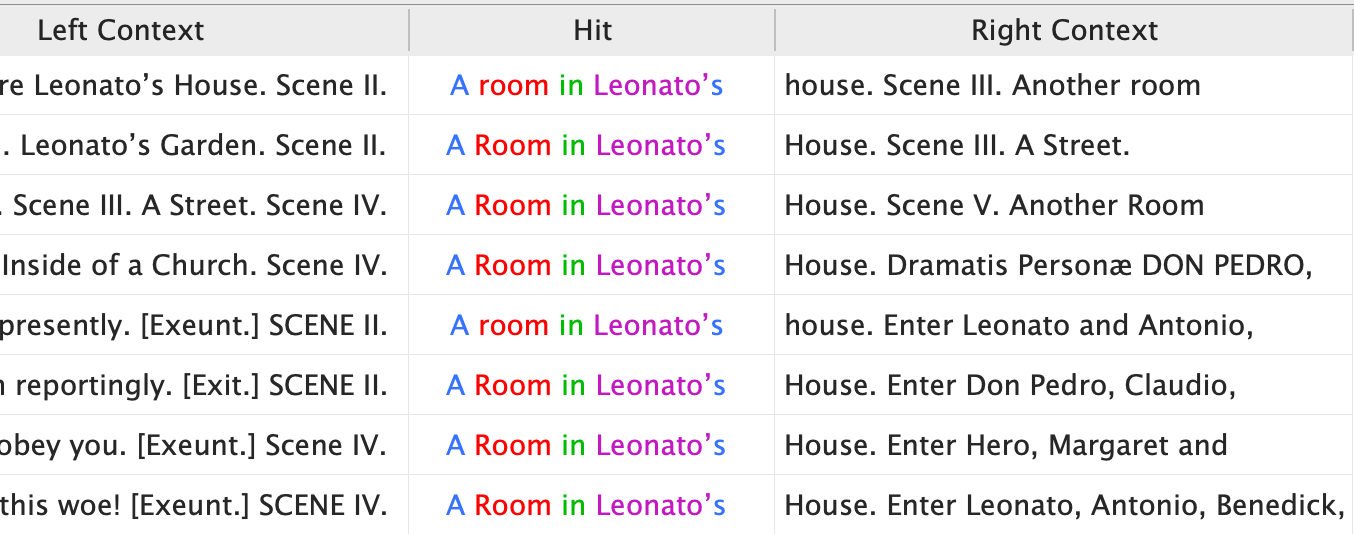
Task: Select the Right Context column header
Action: [1064, 31]
